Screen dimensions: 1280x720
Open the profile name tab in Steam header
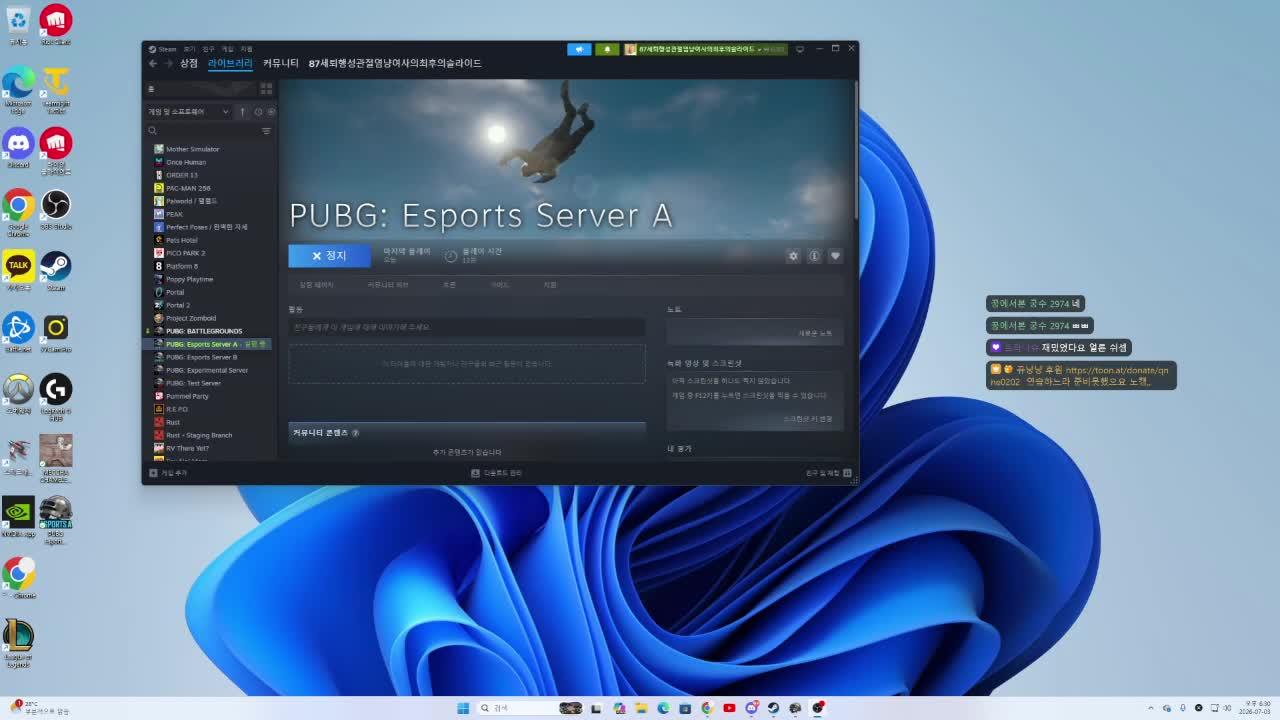click(395, 63)
